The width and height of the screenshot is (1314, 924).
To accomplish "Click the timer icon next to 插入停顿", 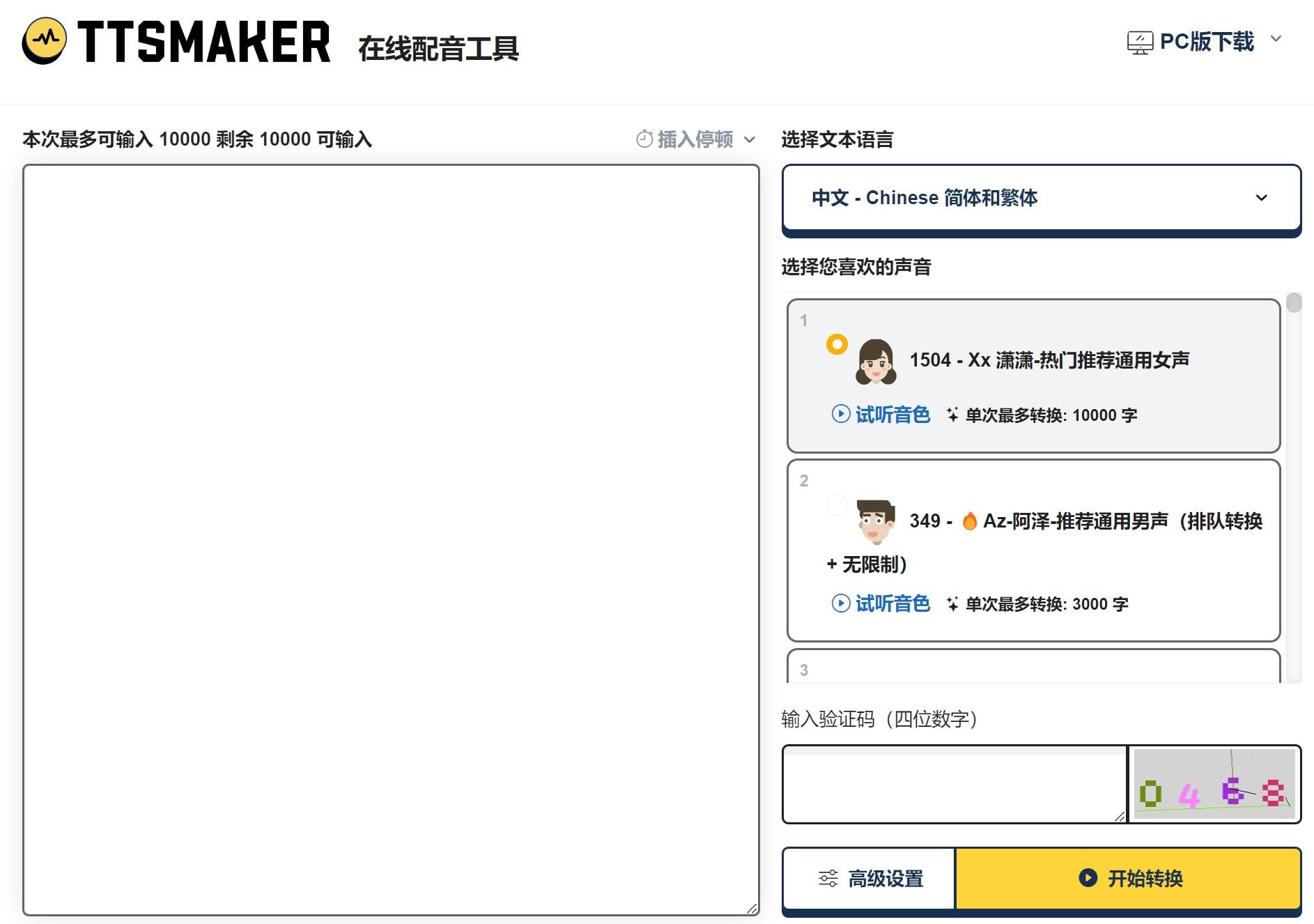I will (x=644, y=139).
